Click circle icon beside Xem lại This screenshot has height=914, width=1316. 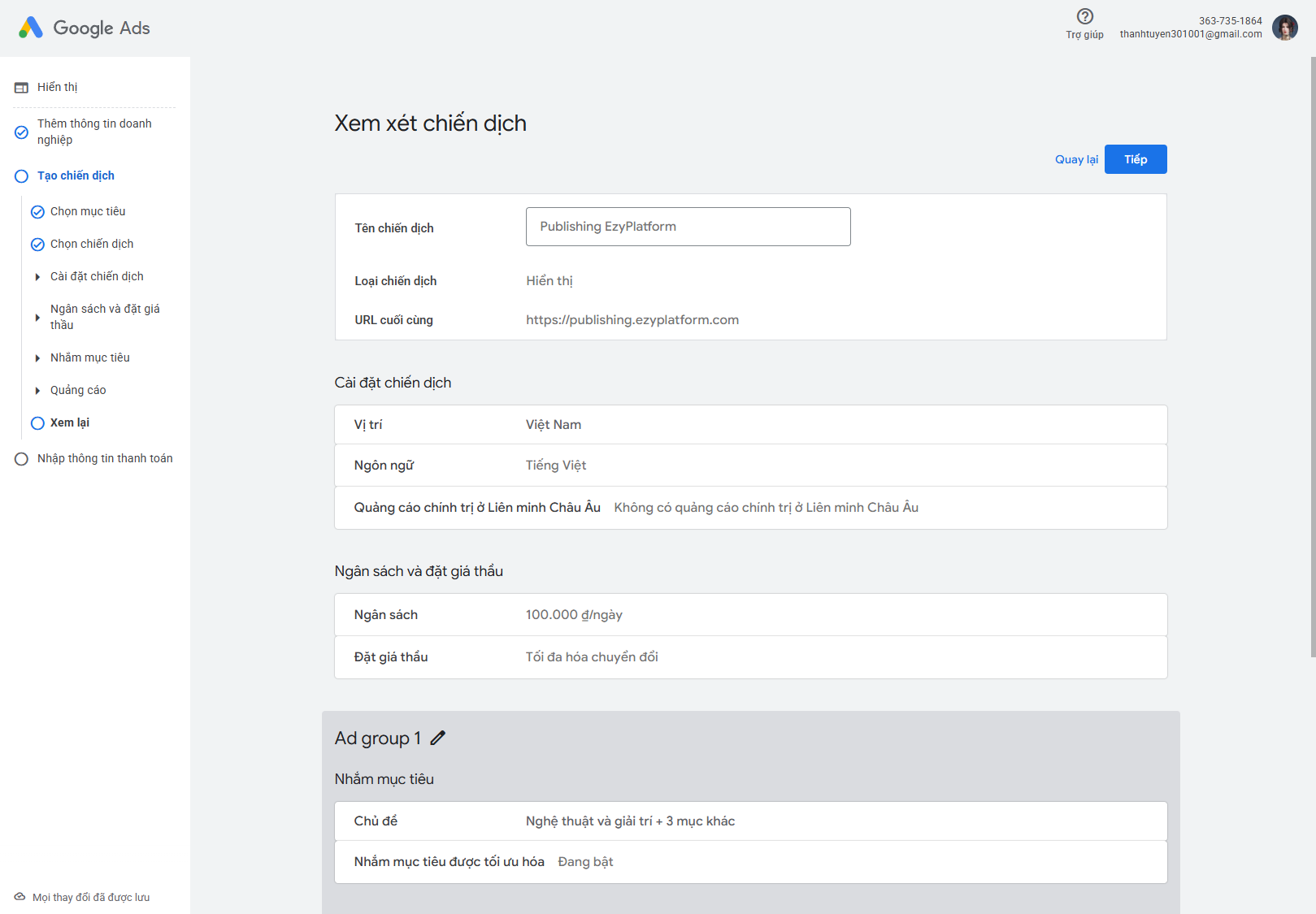pos(37,423)
